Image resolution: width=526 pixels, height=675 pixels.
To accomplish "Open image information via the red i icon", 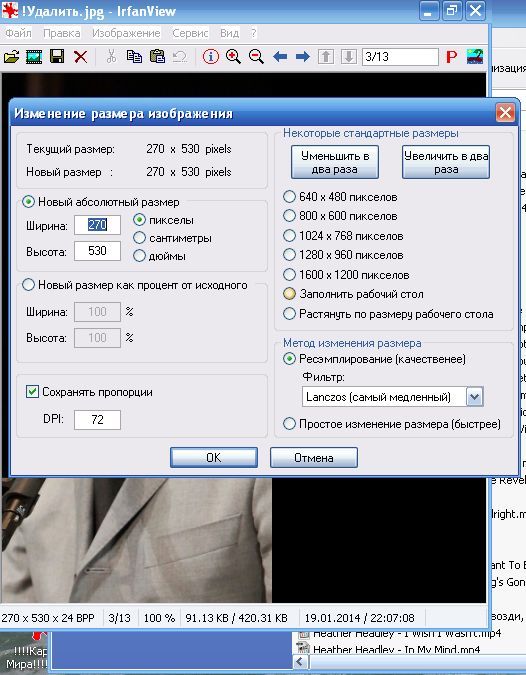I will [x=210, y=56].
